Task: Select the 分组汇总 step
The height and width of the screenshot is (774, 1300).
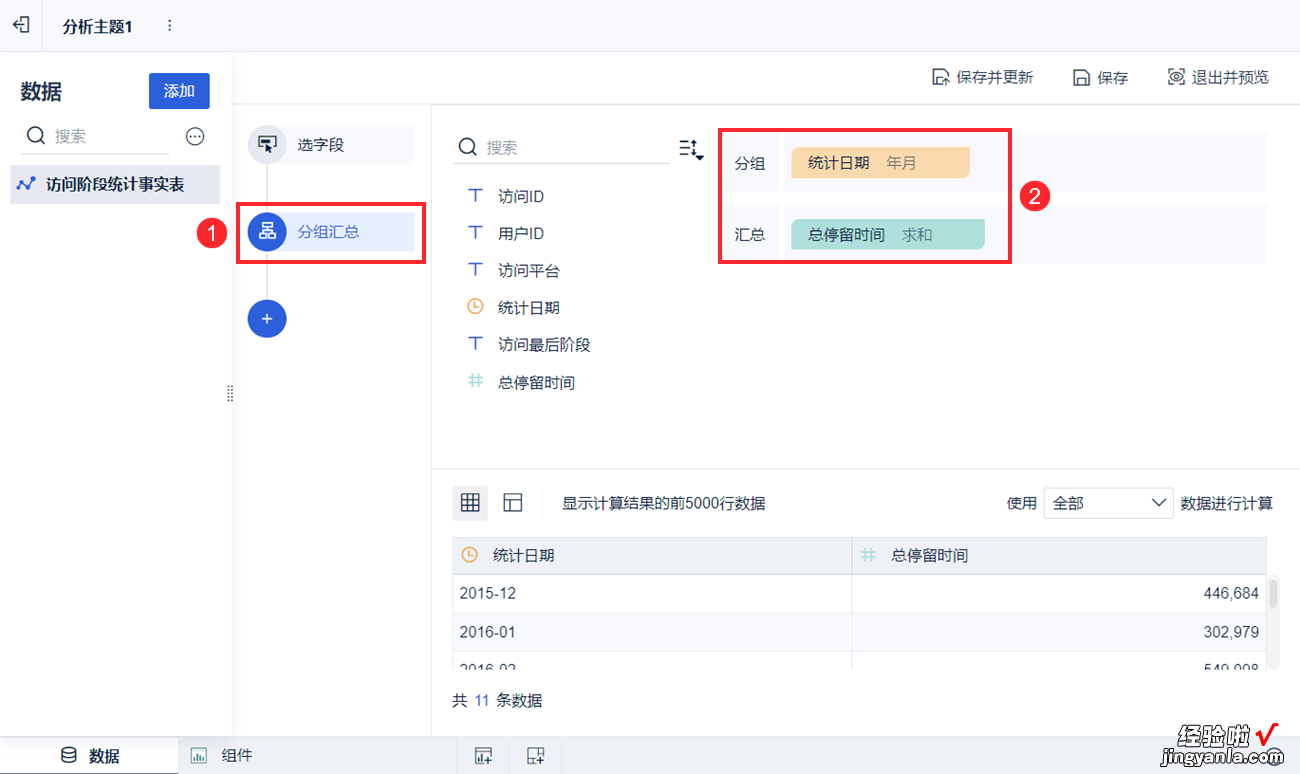Action: [x=331, y=232]
